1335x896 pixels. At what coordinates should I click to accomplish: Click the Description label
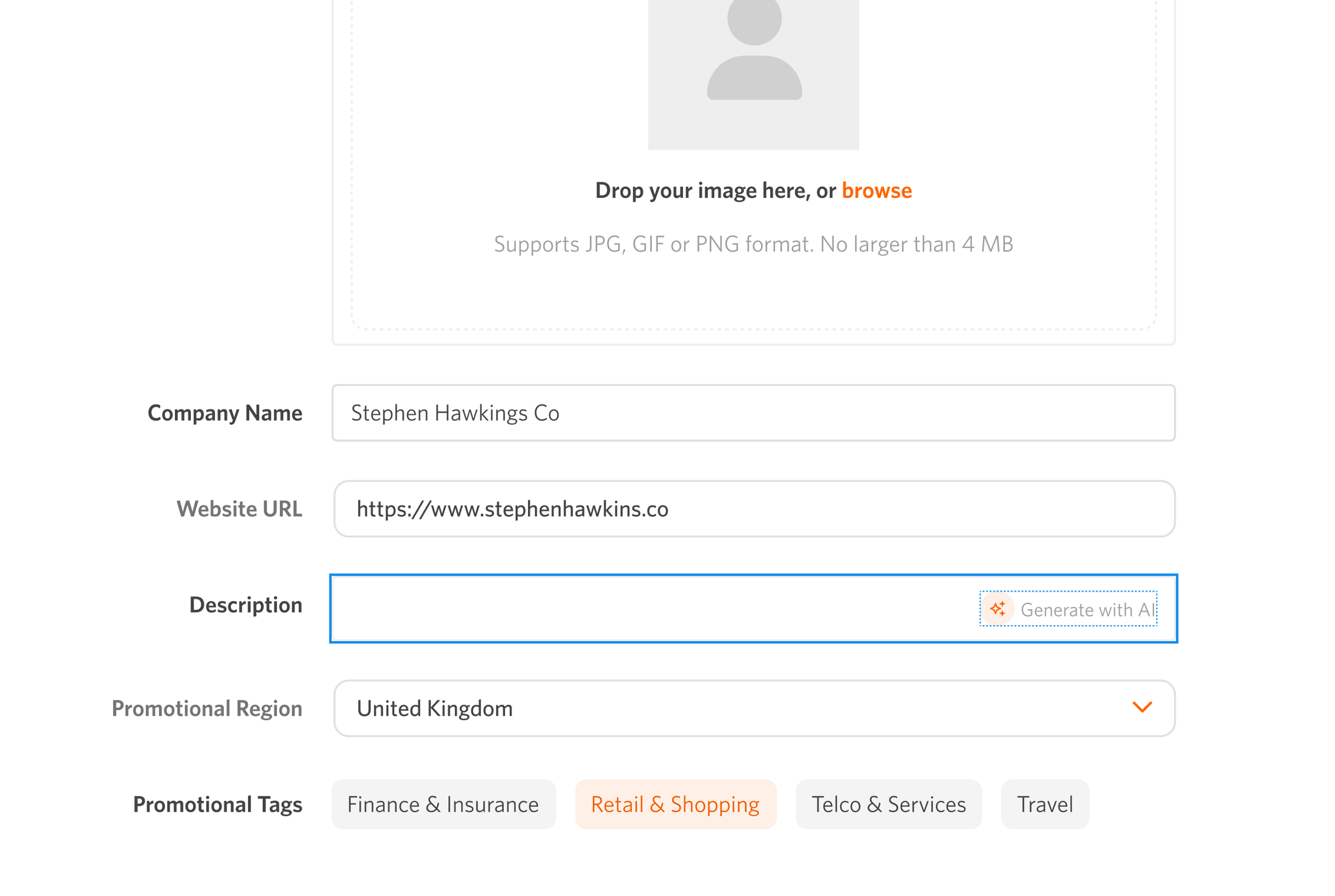(x=246, y=605)
